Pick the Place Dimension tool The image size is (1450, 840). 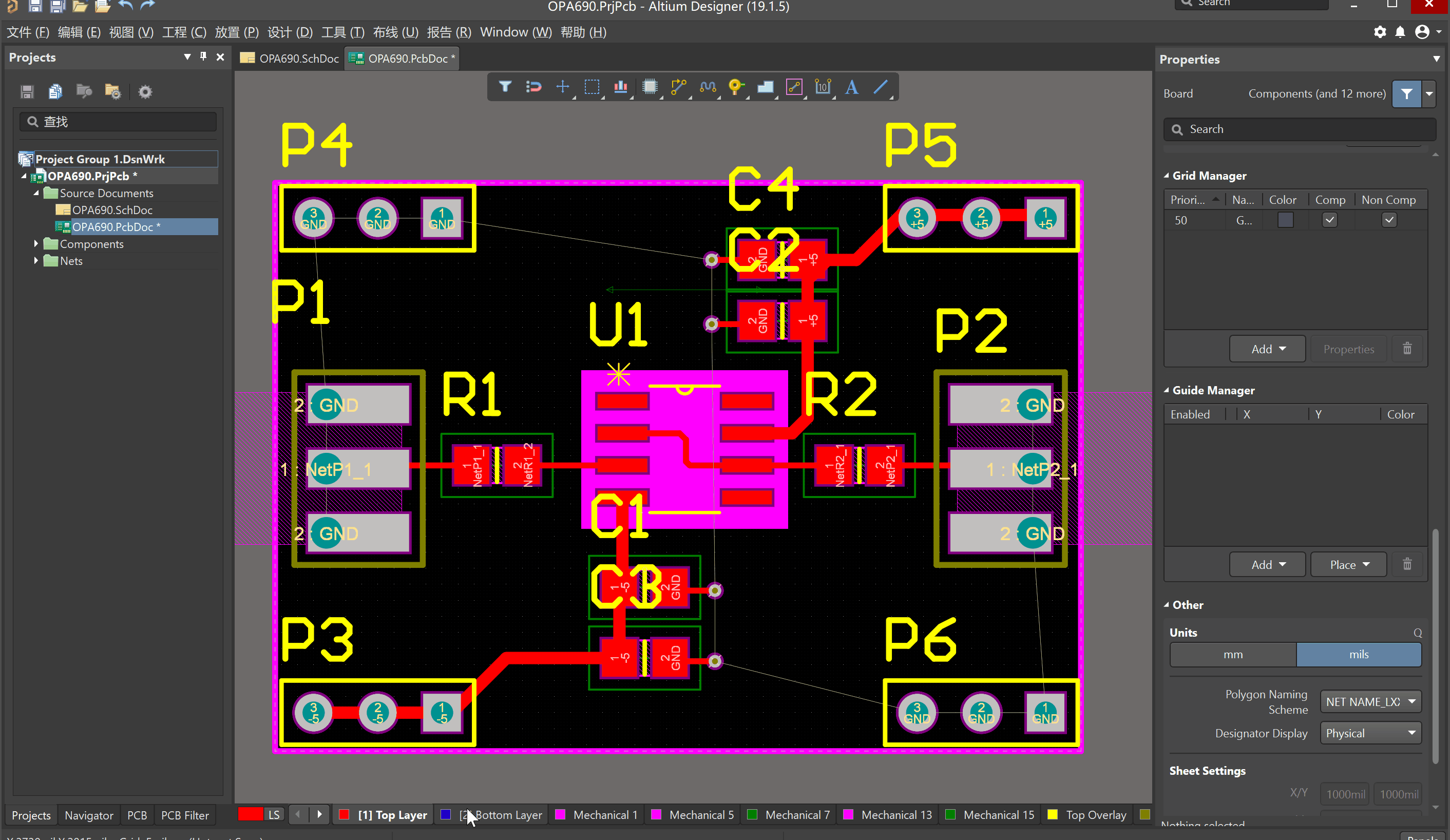(x=822, y=87)
